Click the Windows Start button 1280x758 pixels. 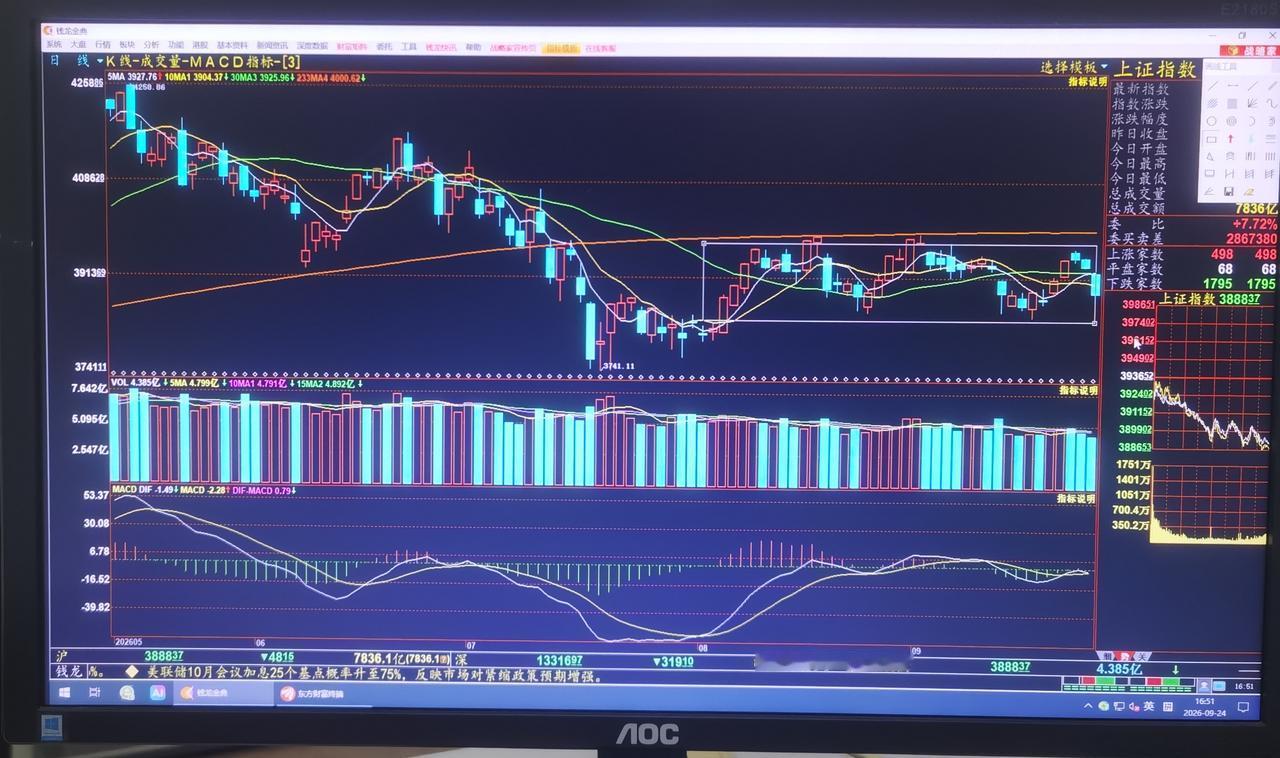(x=64, y=694)
